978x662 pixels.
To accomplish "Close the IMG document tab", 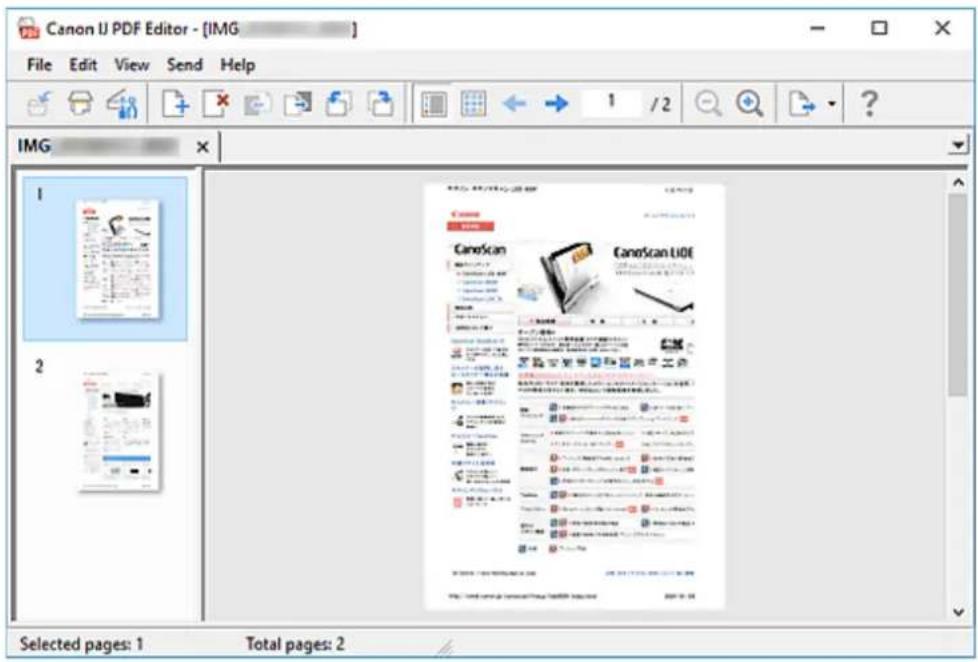I will (x=202, y=147).
